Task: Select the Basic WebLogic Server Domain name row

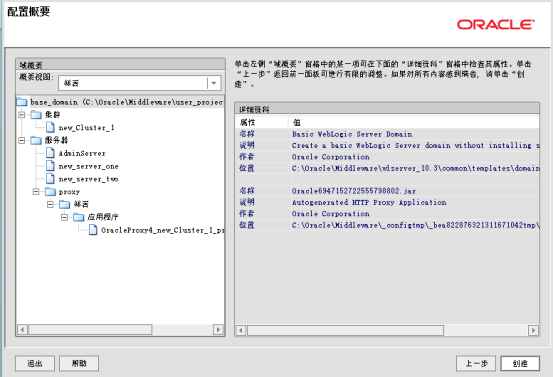Action: [x=387, y=134]
